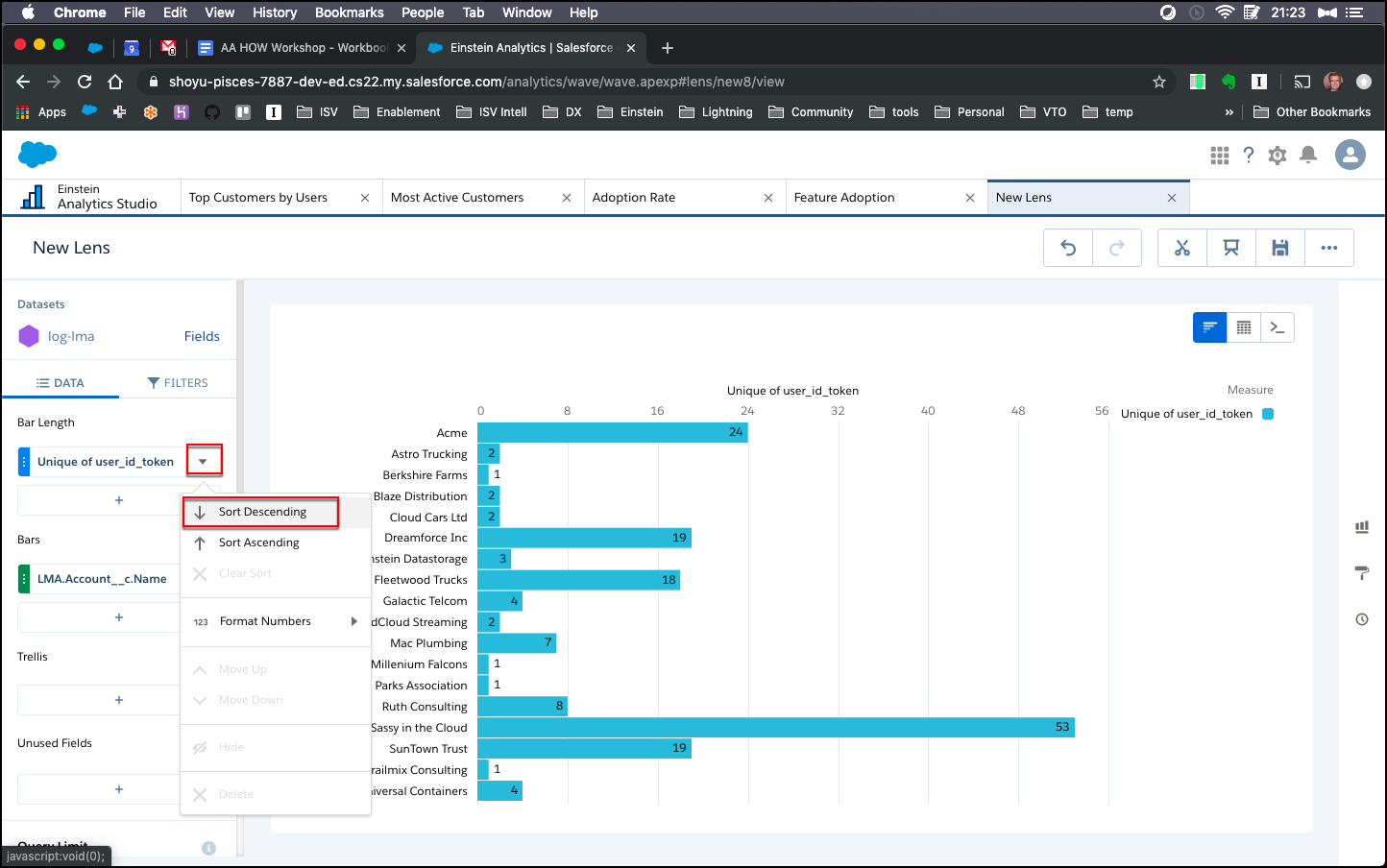This screenshot has width=1387, height=868.
Task: Click the browser back arrow
Action: 23,82
